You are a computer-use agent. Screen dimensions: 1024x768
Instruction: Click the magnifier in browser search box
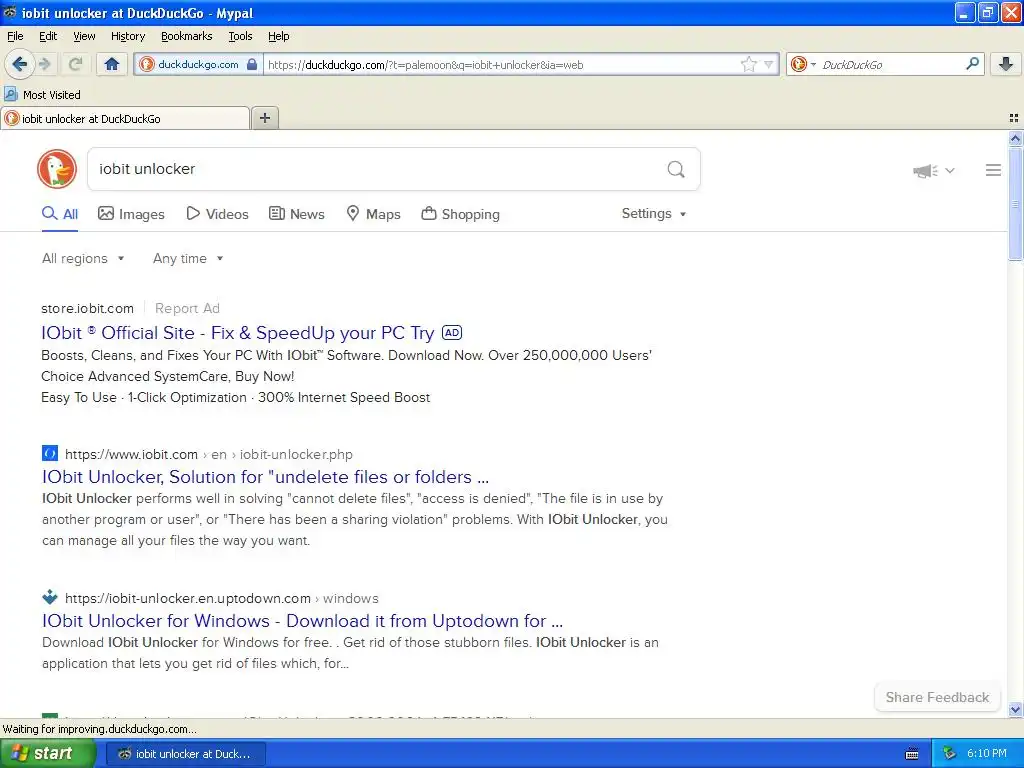click(x=972, y=64)
